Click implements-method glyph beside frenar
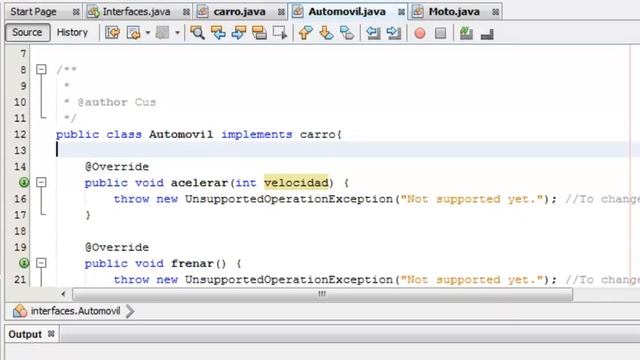 pyautogui.click(x=24, y=263)
